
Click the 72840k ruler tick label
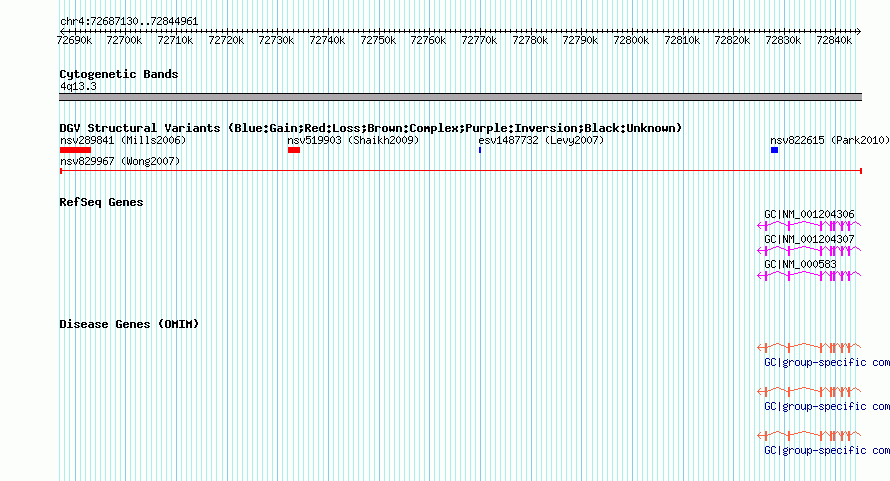[x=834, y=40]
